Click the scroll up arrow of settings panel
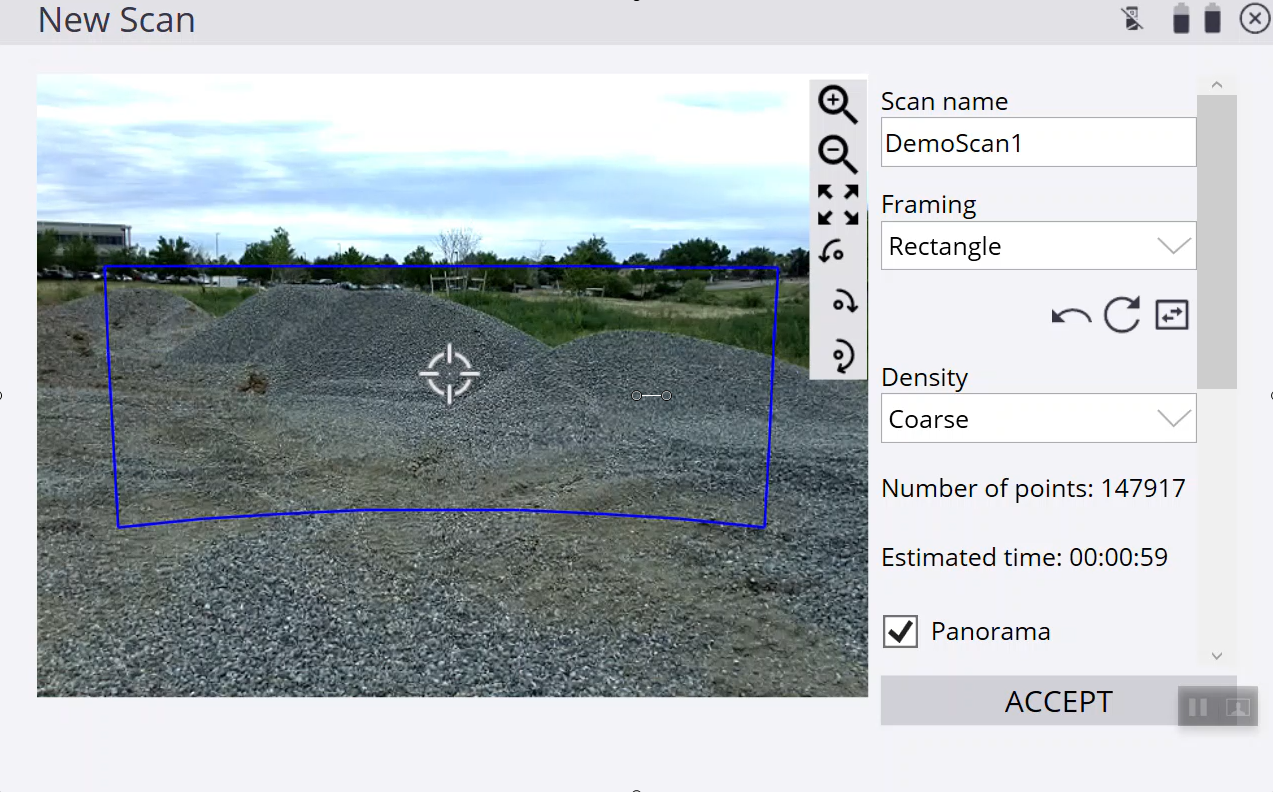 [1217, 85]
